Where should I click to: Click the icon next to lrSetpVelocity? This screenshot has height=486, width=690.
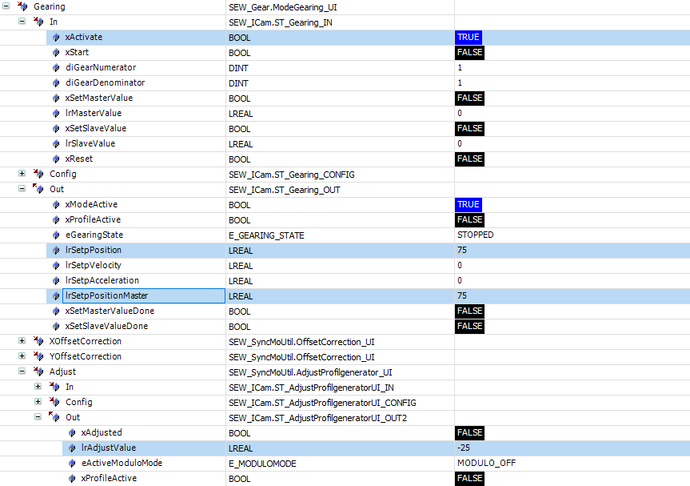click(55, 265)
